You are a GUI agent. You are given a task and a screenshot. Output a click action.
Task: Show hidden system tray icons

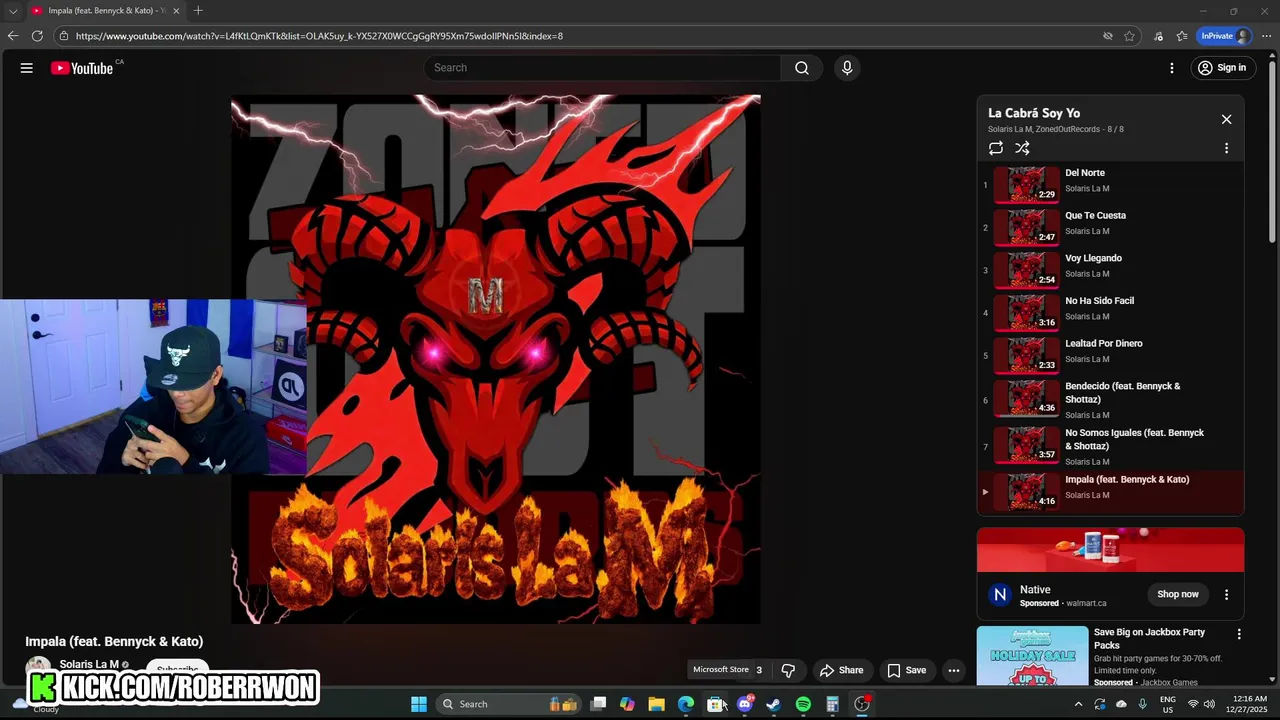click(x=1078, y=704)
